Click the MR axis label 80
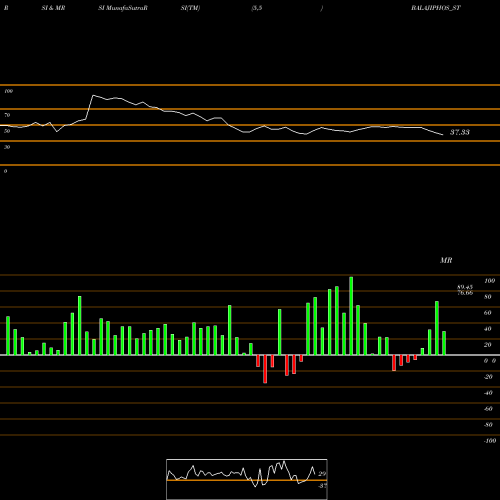 [x=488, y=297]
